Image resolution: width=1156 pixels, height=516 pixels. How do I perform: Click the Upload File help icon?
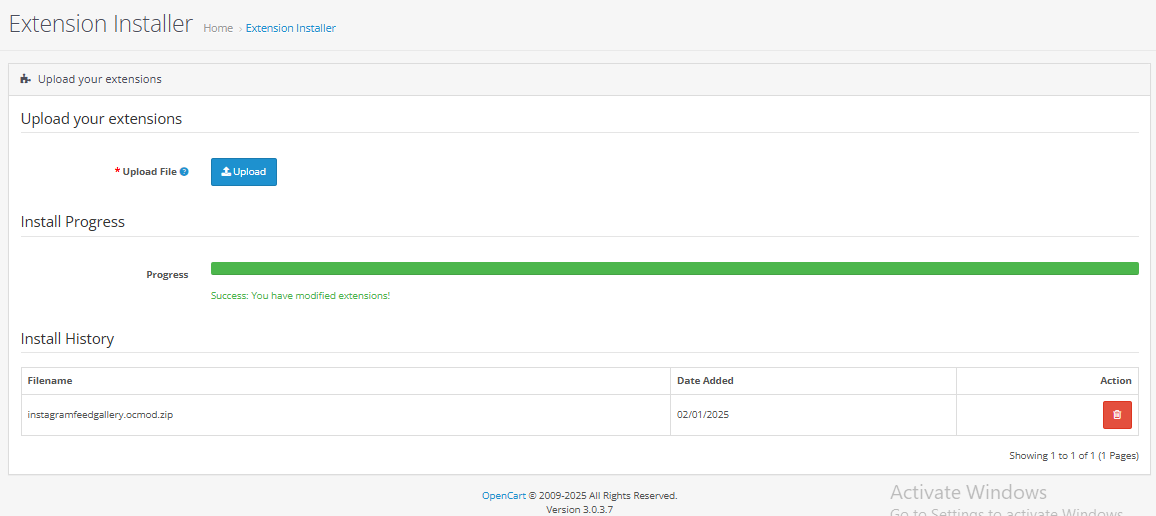[x=184, y=172]
